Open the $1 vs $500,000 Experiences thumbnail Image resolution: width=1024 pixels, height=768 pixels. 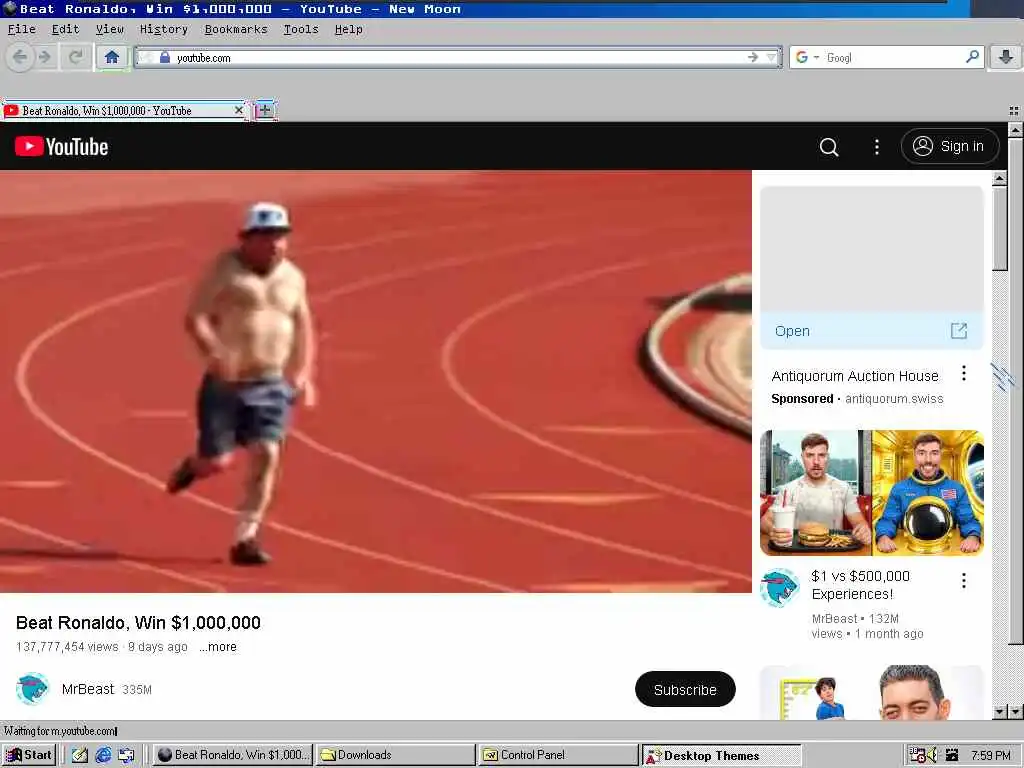pos(872,493)
